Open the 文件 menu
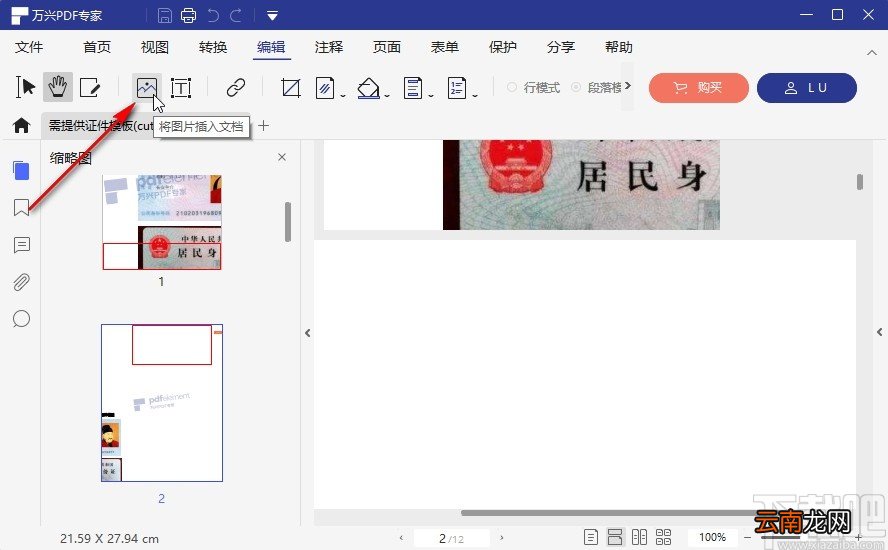Image resolution: width=888 pixels, height=550 pixels. [x=29, y=47]
